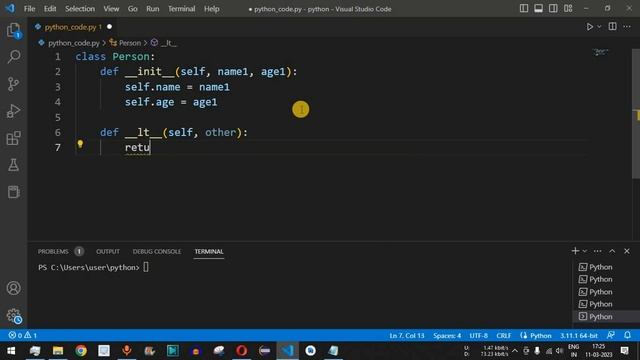
Task: Open the Explorer view in activity bar
Action: tap(13, 31)
